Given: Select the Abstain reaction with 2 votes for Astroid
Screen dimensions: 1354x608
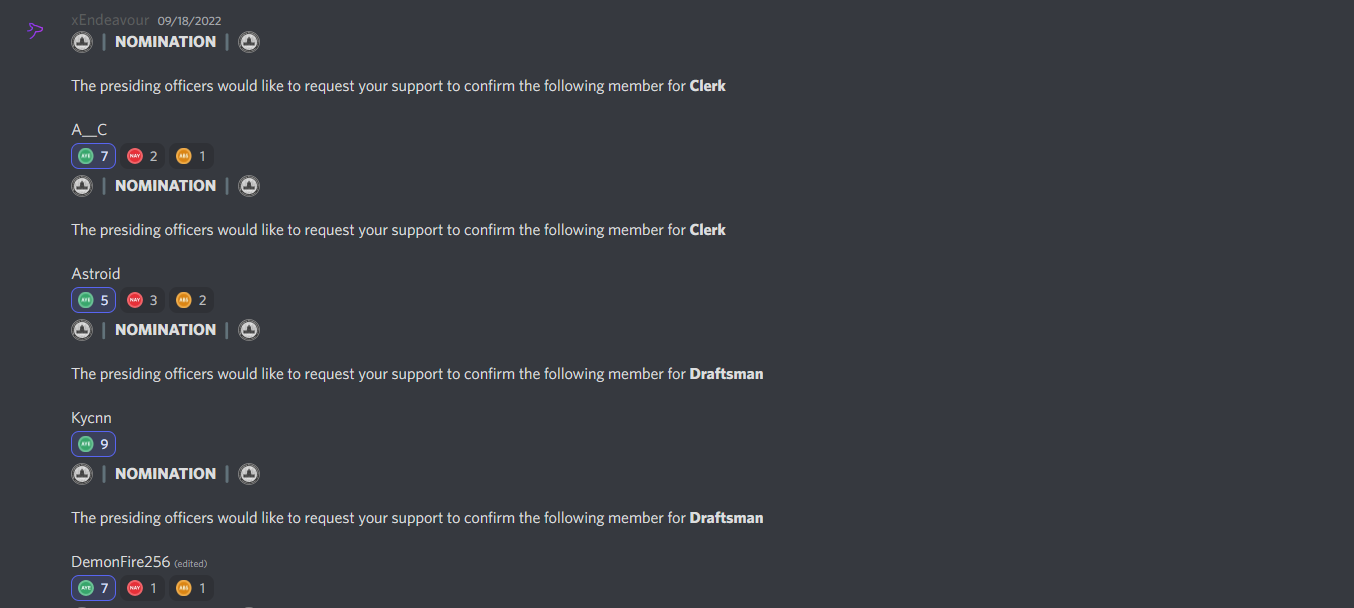Looking at the screenshot, I should 191,300.
